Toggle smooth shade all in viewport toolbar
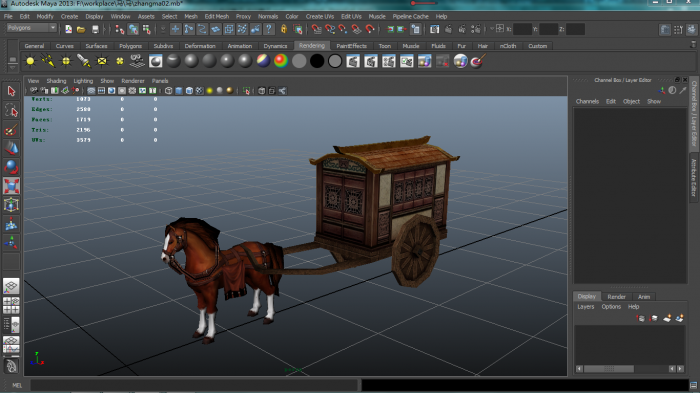 coord(179,91)
